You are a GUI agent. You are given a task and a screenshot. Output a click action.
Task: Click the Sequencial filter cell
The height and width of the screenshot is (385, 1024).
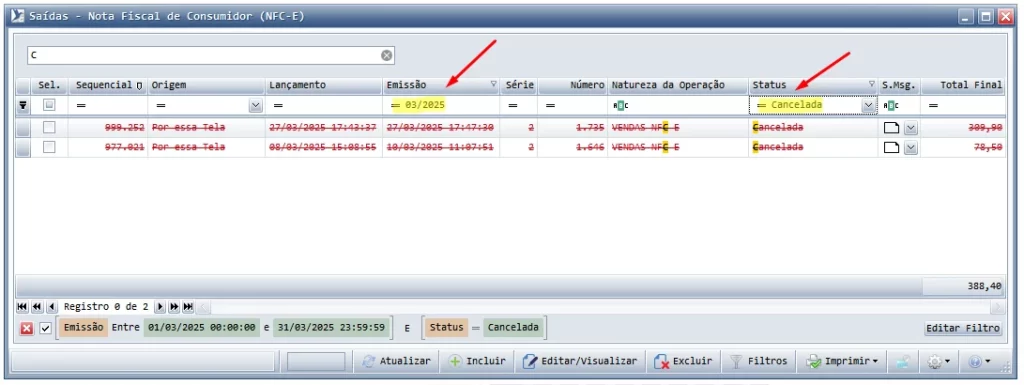coord(108,105)
